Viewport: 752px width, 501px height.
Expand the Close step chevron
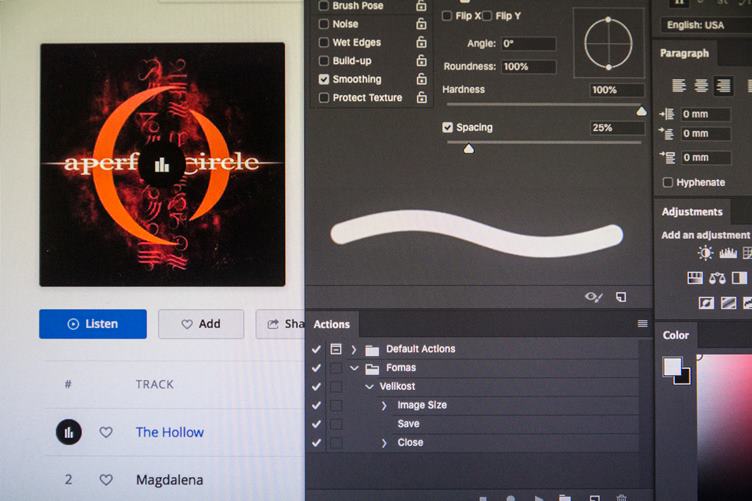coord(384,443)
